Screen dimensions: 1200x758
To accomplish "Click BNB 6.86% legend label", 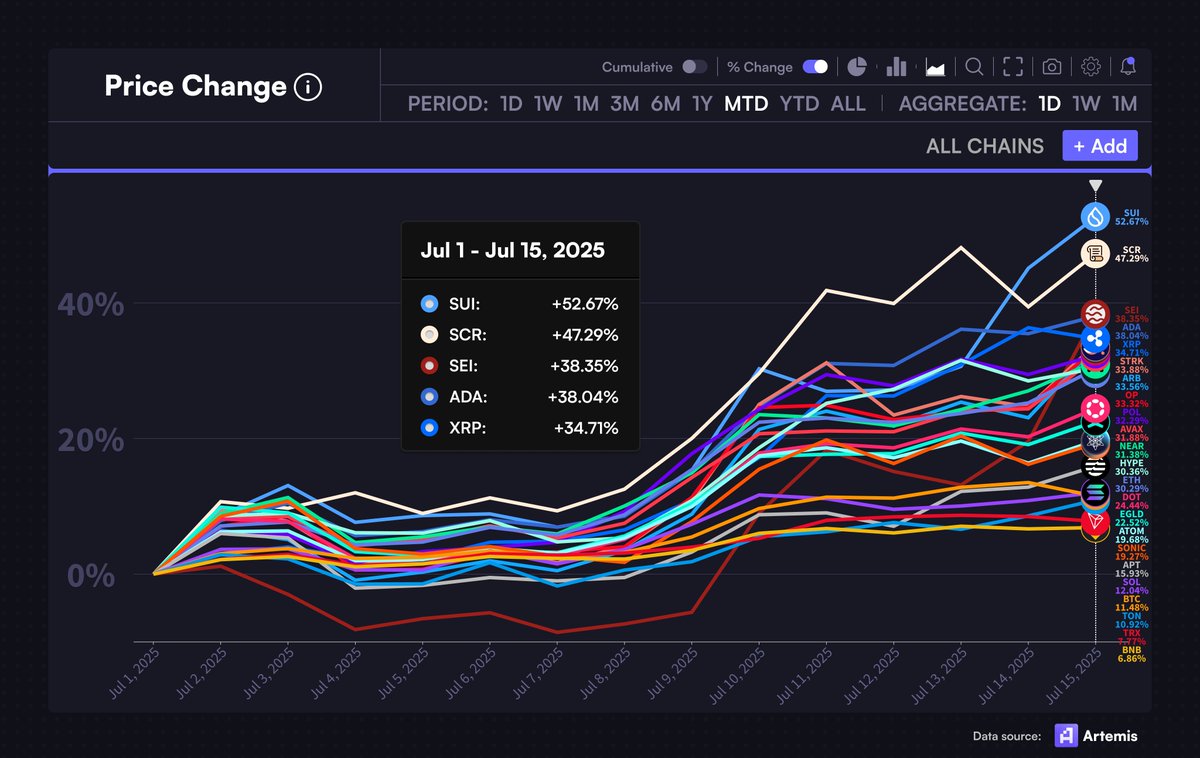I will click(x=1130, y=655).
